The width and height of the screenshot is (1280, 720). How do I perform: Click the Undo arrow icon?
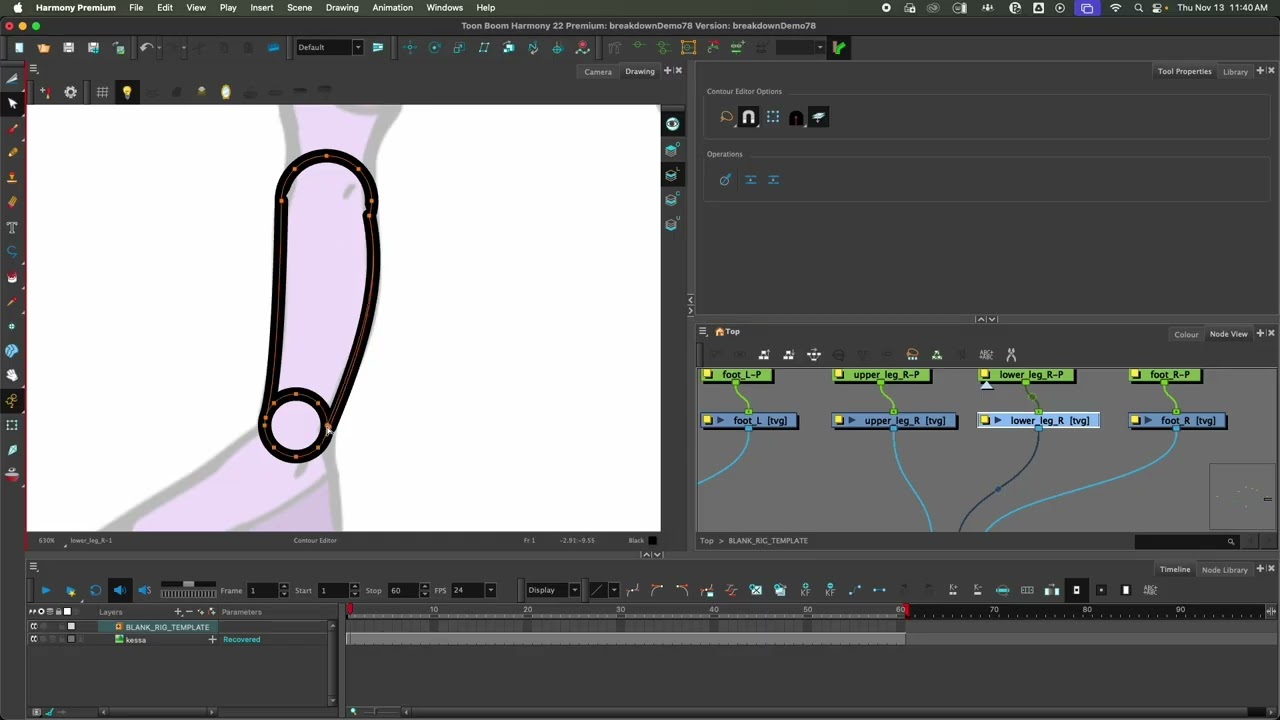click(x=146, y=47)
